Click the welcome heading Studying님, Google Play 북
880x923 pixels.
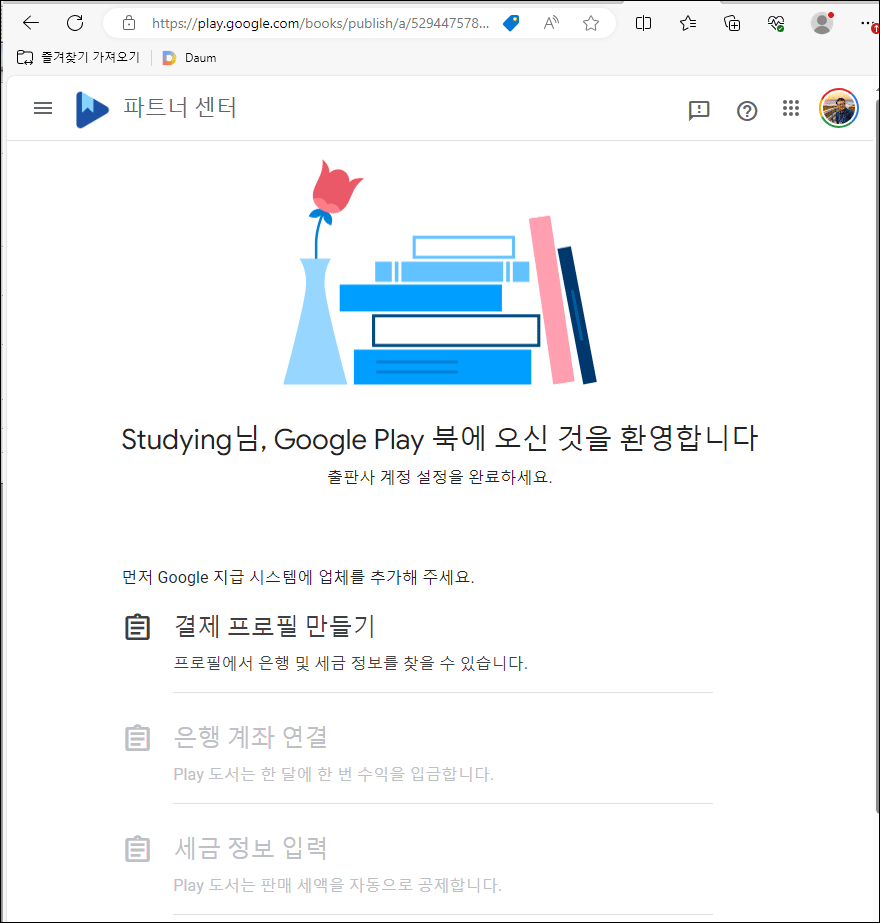coord(440,439)
